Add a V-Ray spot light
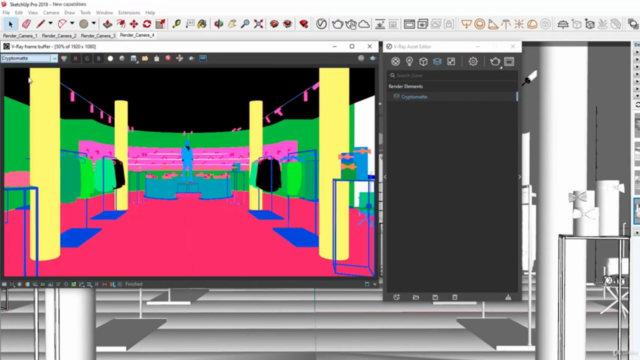The width and height of the screenshot is (640, 360). point(493,24)
